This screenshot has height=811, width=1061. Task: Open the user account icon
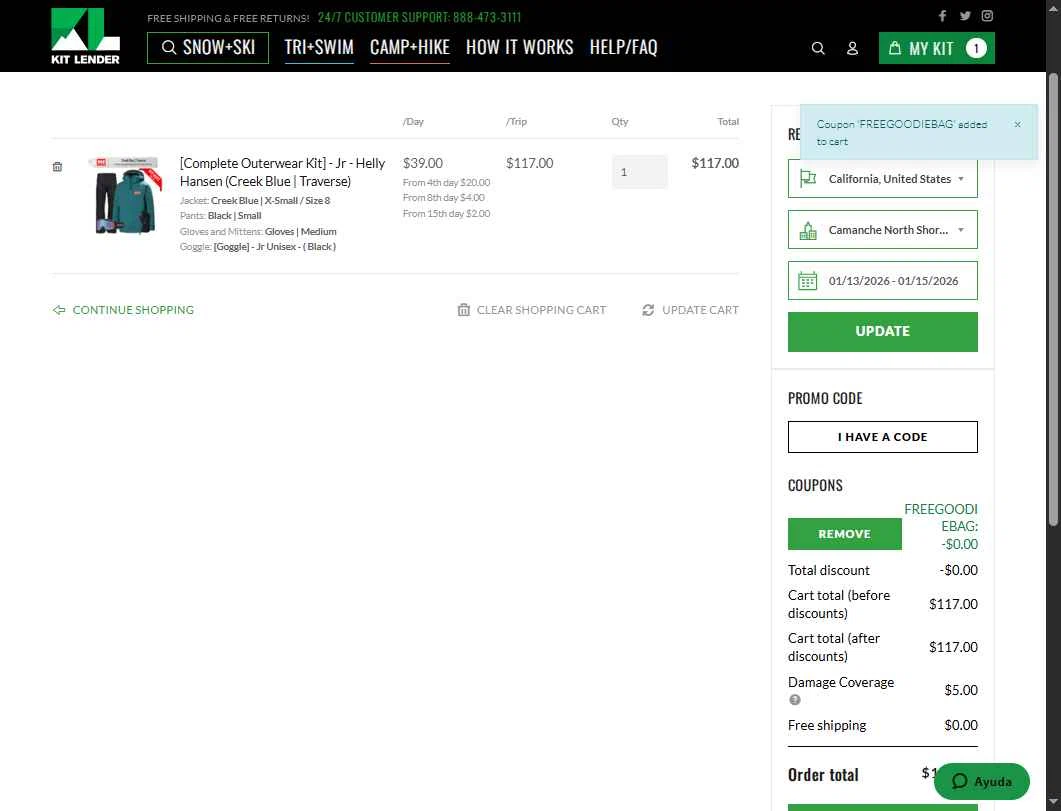(x=853, y=48)
